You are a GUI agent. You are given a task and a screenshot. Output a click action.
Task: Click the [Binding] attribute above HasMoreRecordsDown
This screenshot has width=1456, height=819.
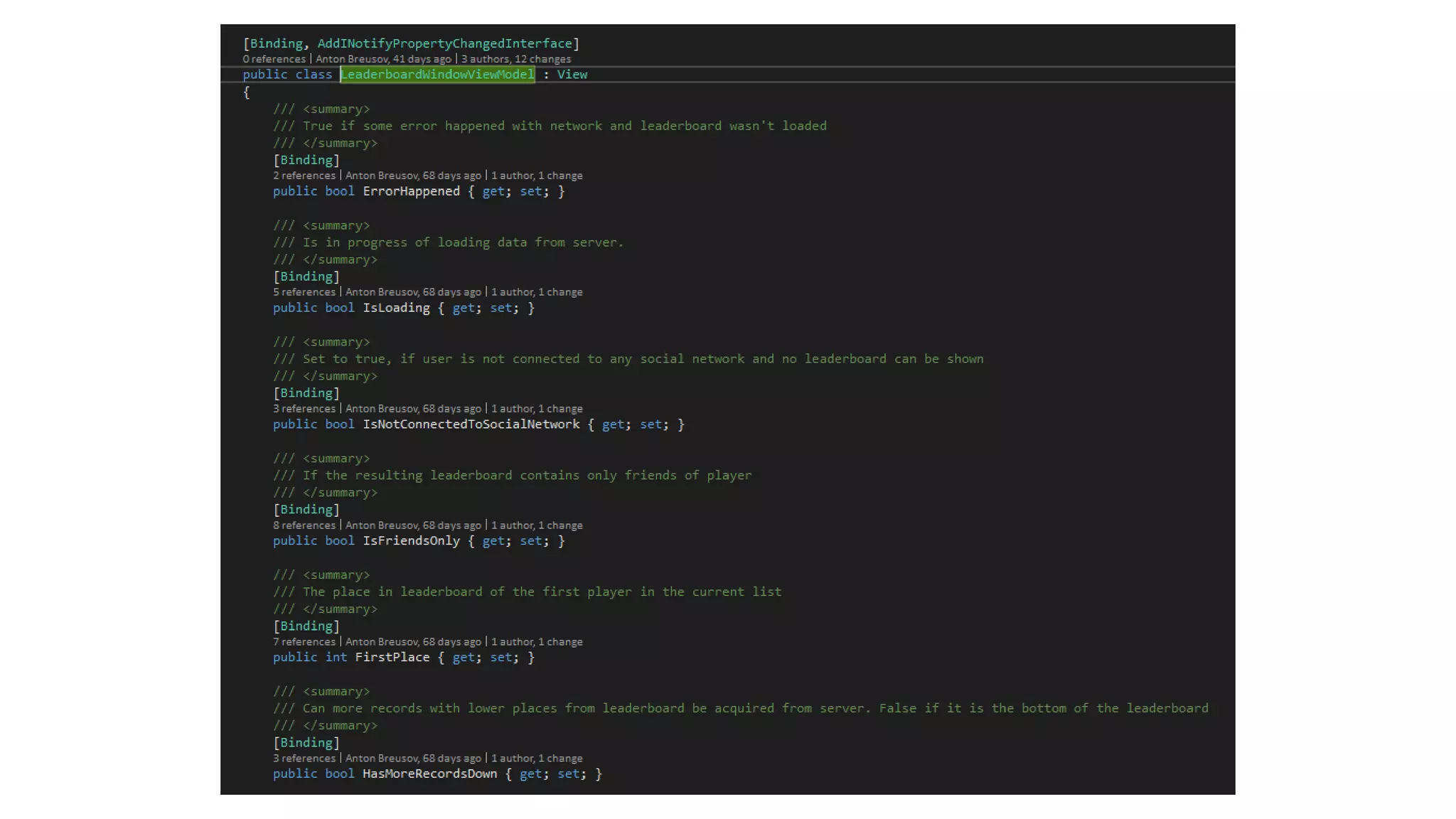pyautogui.click(x=306, y=743)
